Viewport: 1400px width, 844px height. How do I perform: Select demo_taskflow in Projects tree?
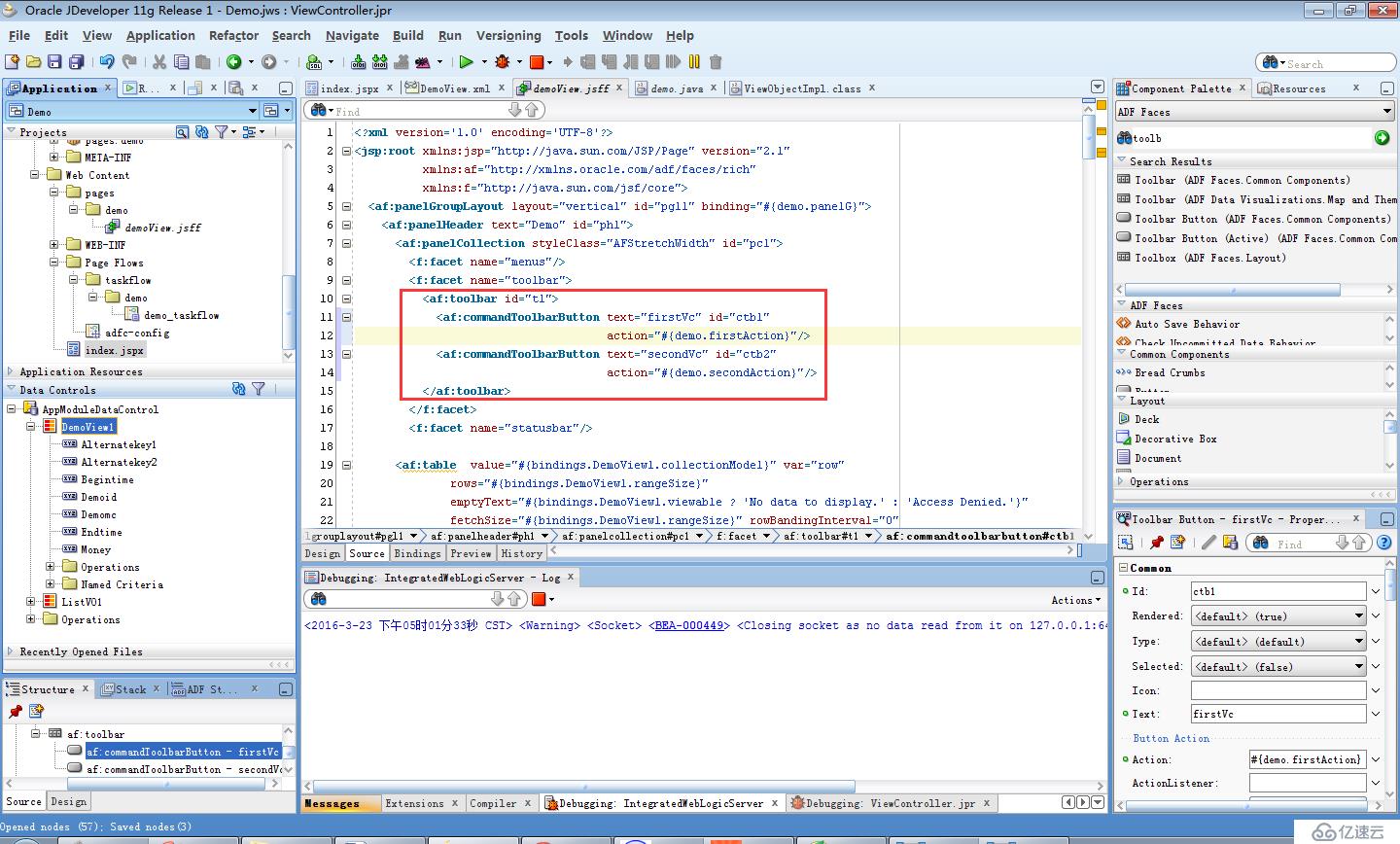tap(181, 315)
